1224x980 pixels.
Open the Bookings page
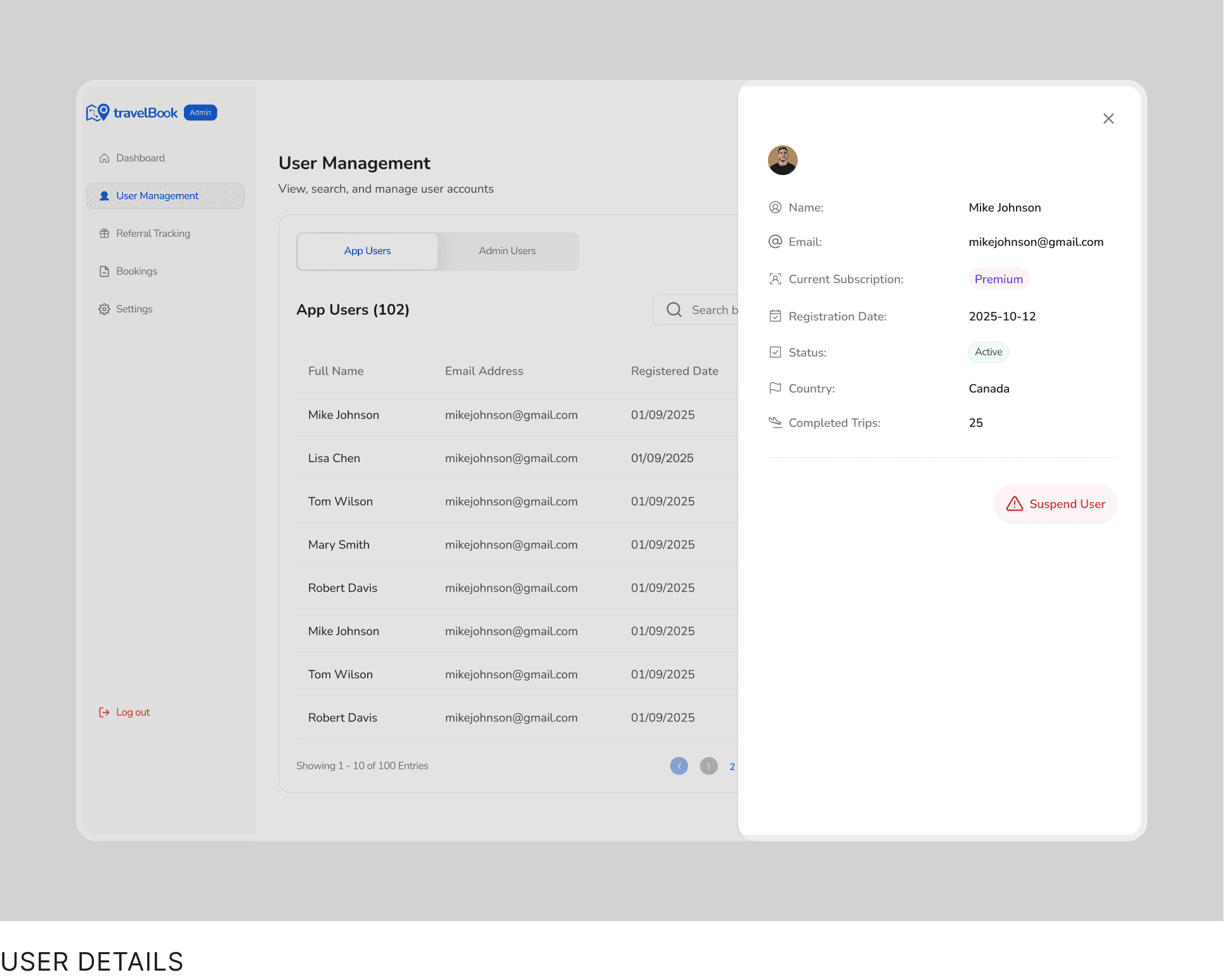136,271
